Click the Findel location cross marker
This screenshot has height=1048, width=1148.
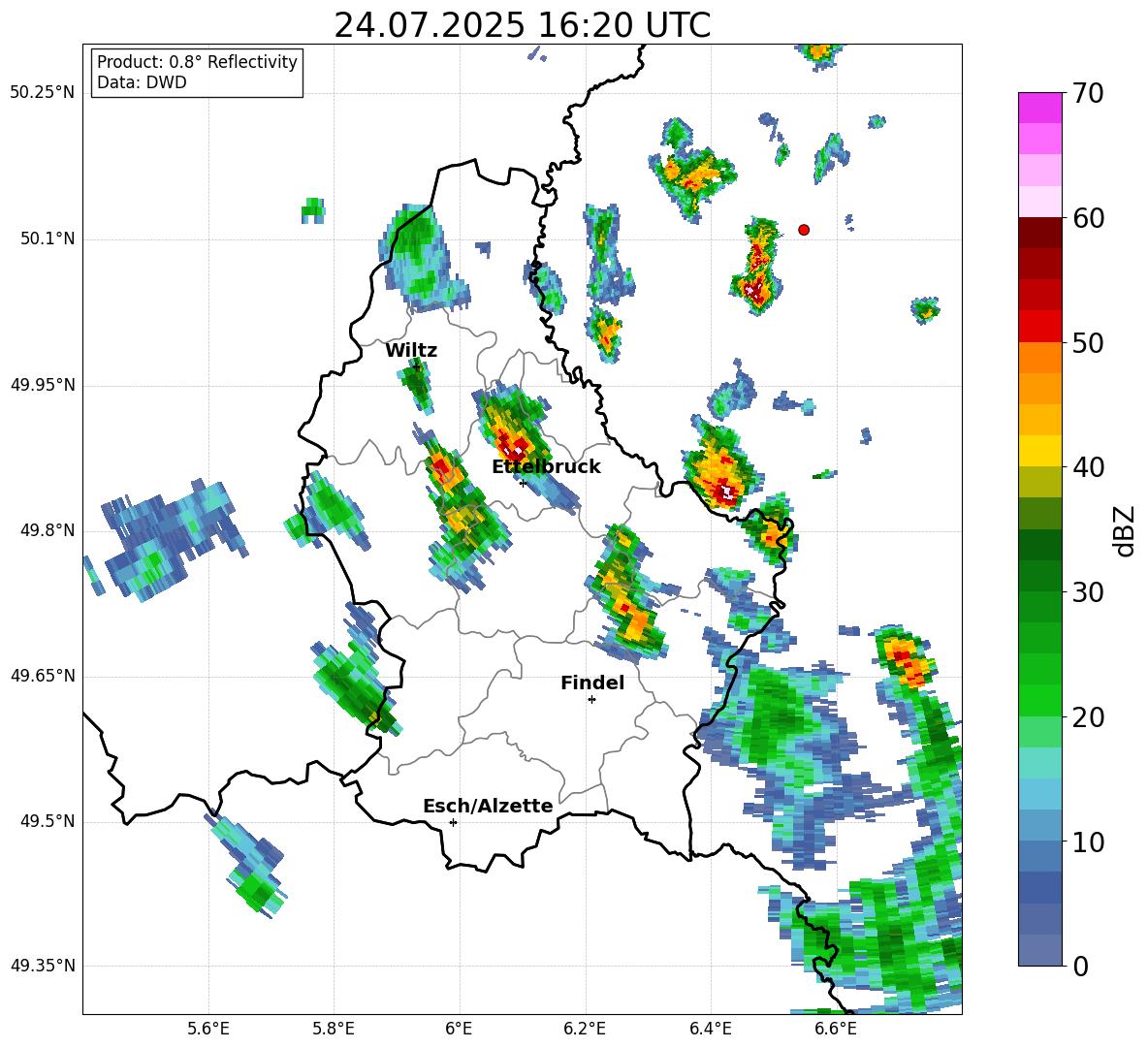coord(591,700)
